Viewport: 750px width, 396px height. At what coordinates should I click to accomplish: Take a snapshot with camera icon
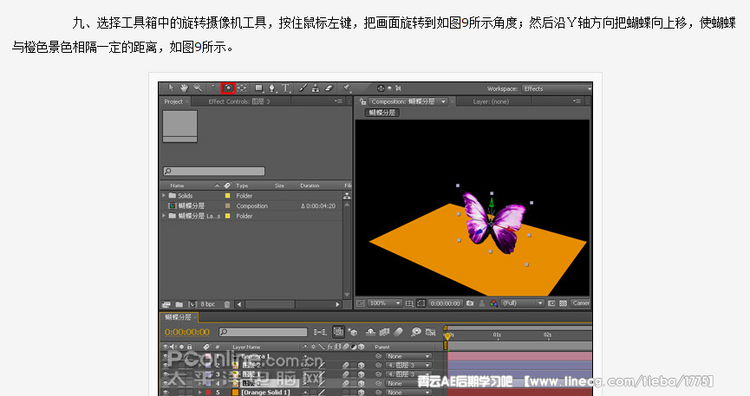tap(470, 303)
